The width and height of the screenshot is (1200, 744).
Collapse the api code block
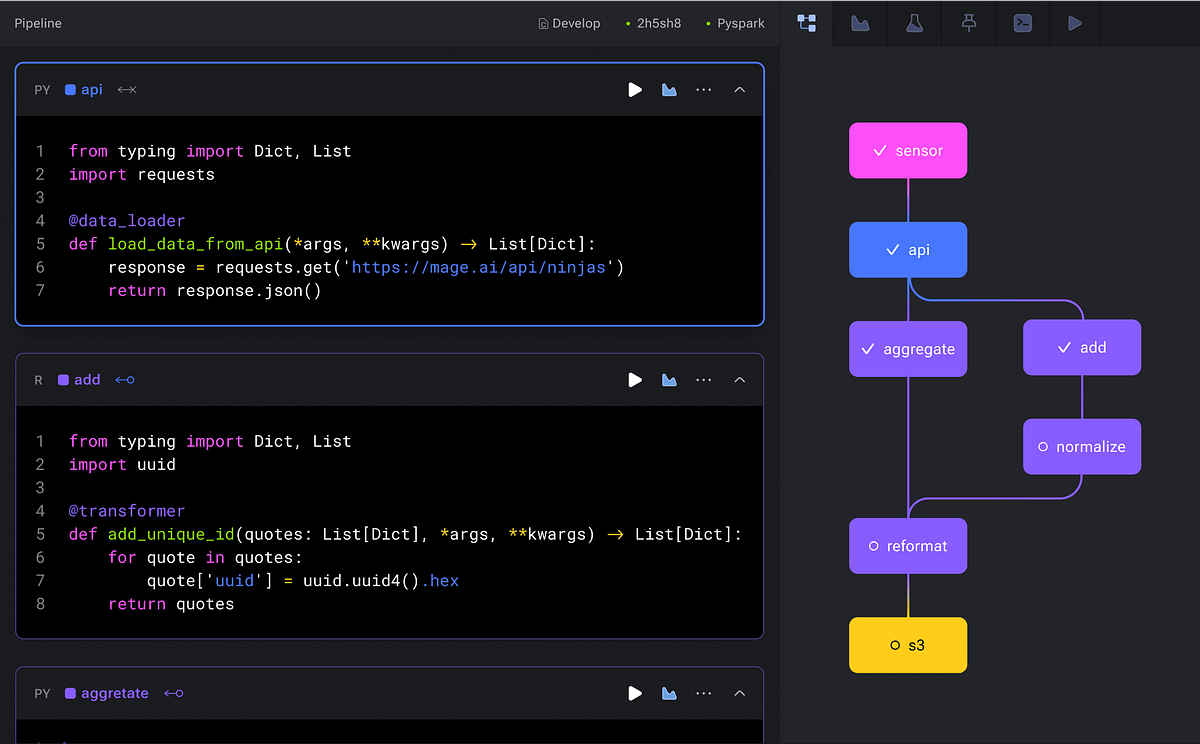739,89
